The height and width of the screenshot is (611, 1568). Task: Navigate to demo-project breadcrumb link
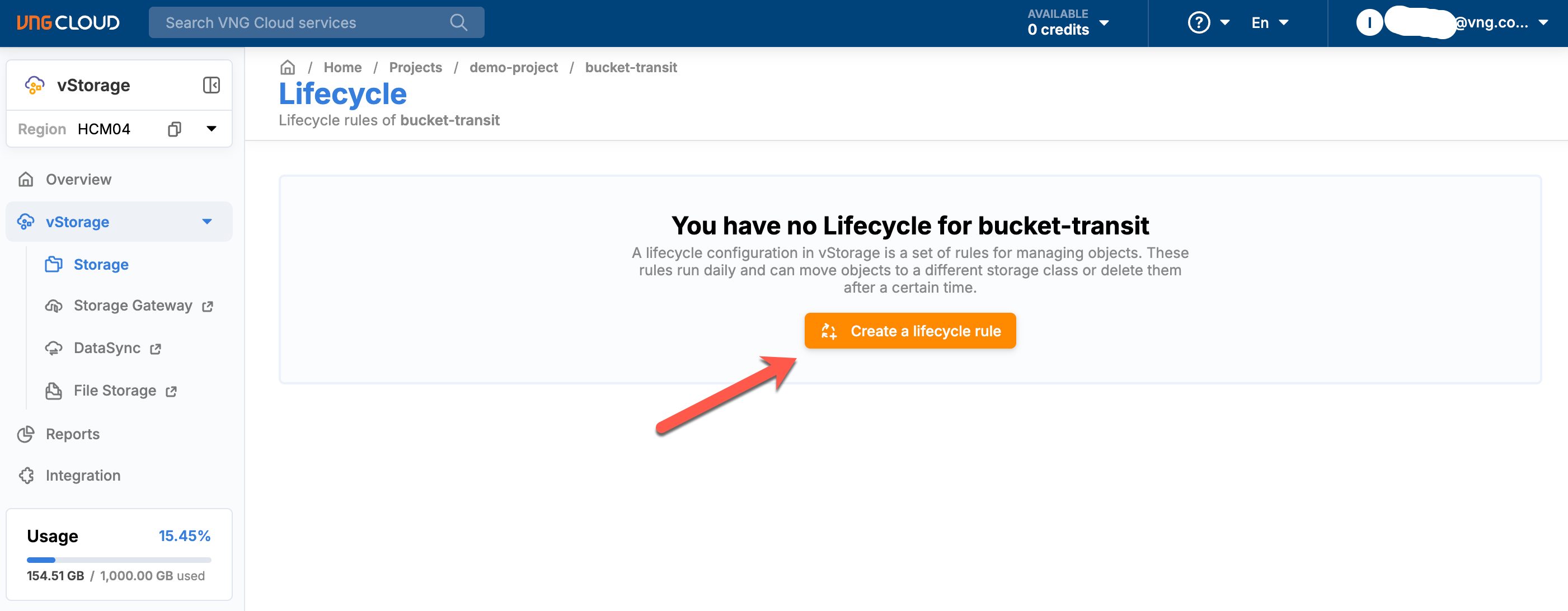coord(513,67)
